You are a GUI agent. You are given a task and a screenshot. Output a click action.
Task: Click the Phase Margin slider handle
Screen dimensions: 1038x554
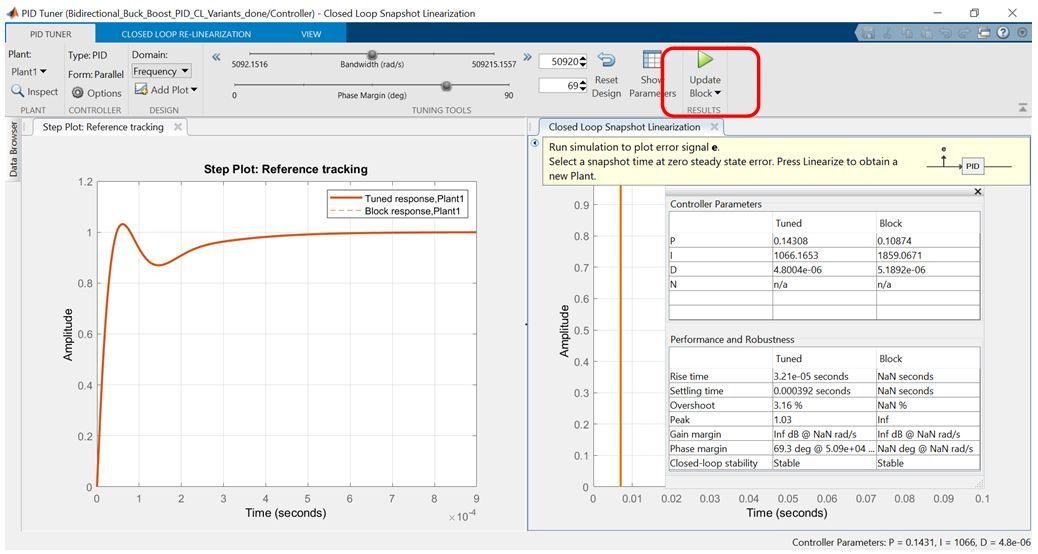[447, 86]
